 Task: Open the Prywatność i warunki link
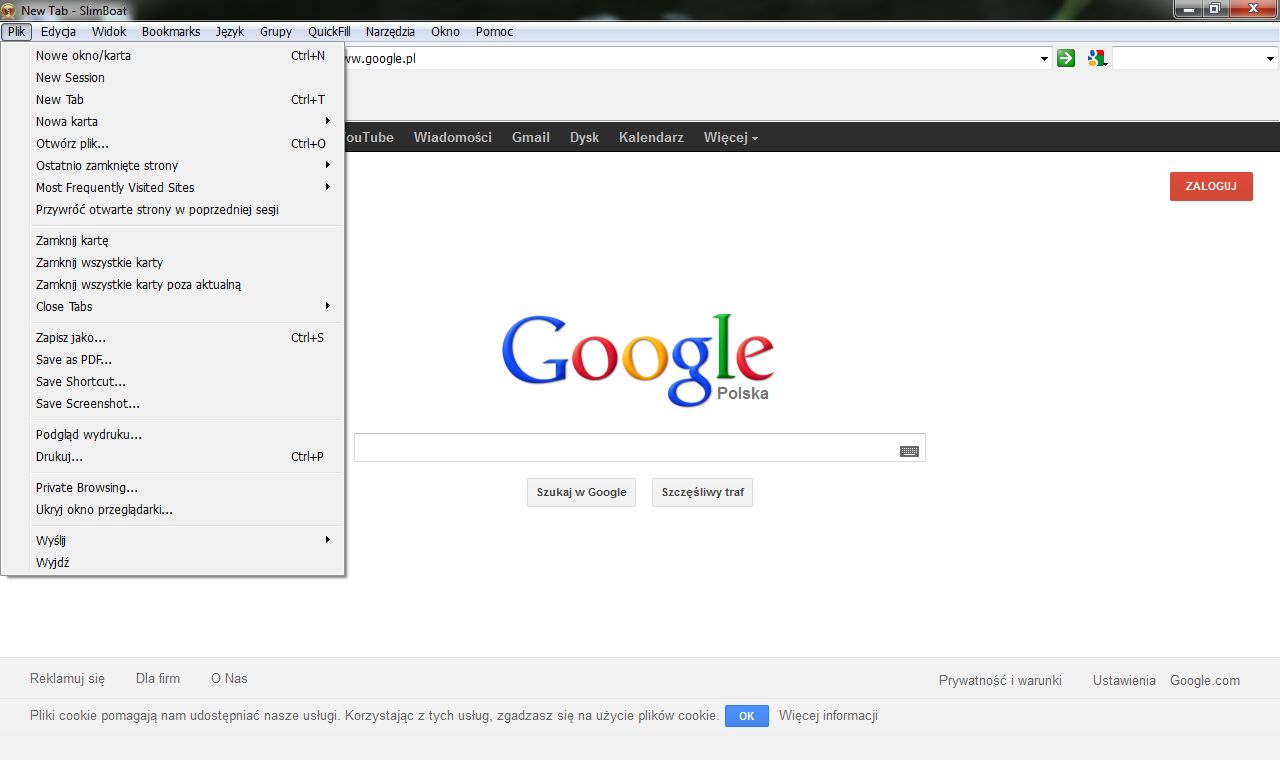tap(1000, 680)
